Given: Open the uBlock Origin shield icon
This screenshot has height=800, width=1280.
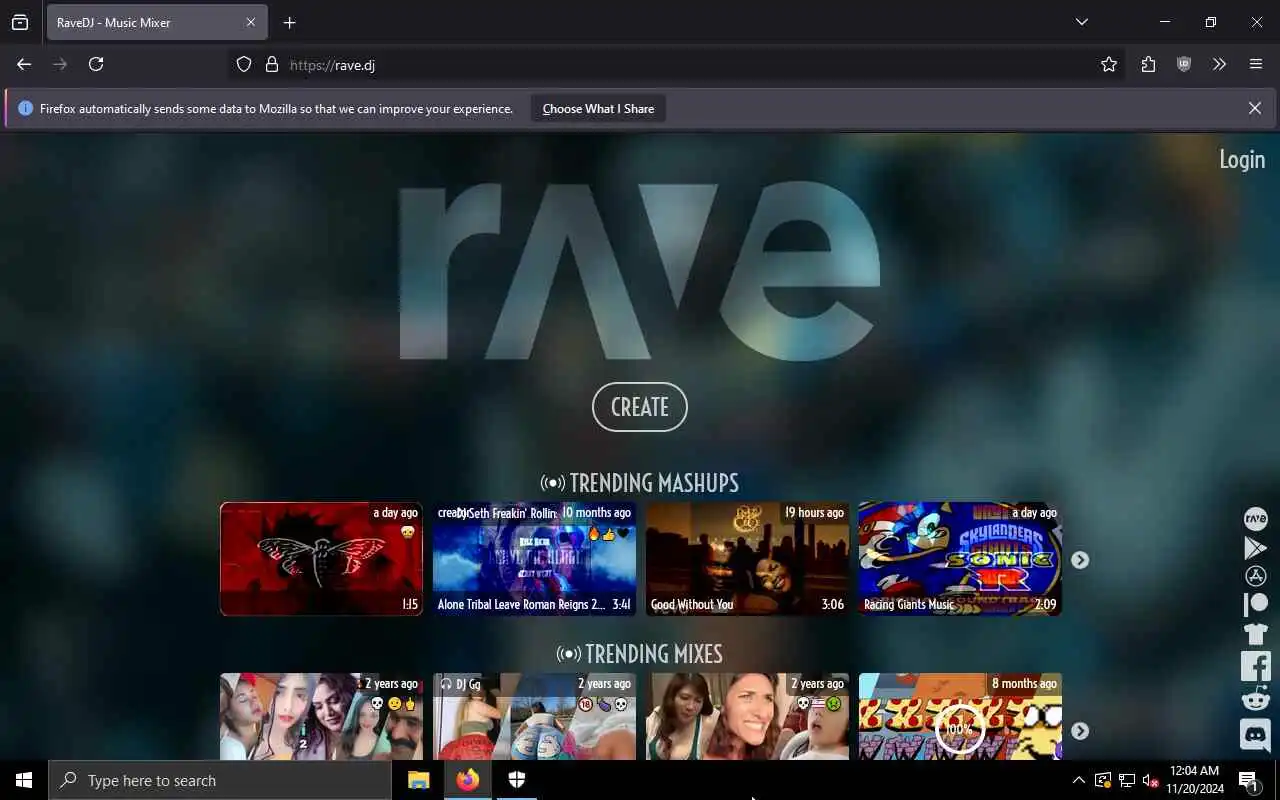Looking at the screenshot, I should coord(1184,64).
